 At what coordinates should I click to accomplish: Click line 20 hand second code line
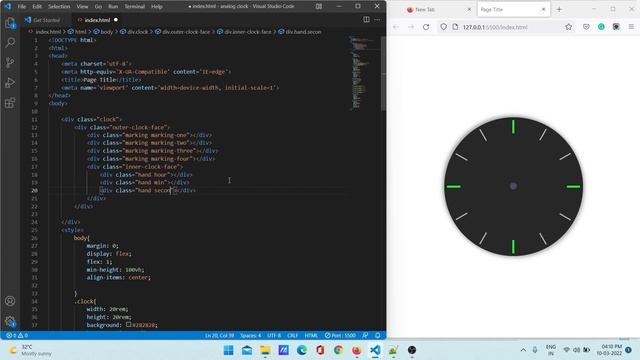(148, 191)
